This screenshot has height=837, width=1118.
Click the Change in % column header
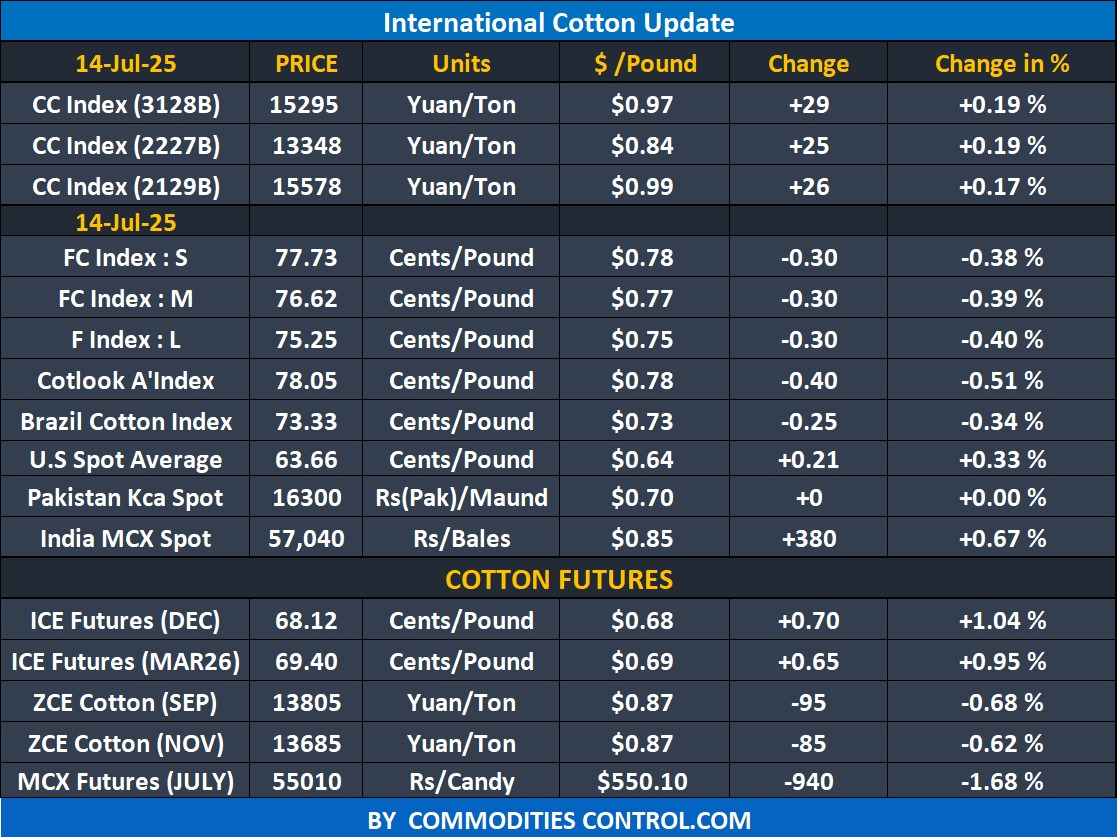1002,64
